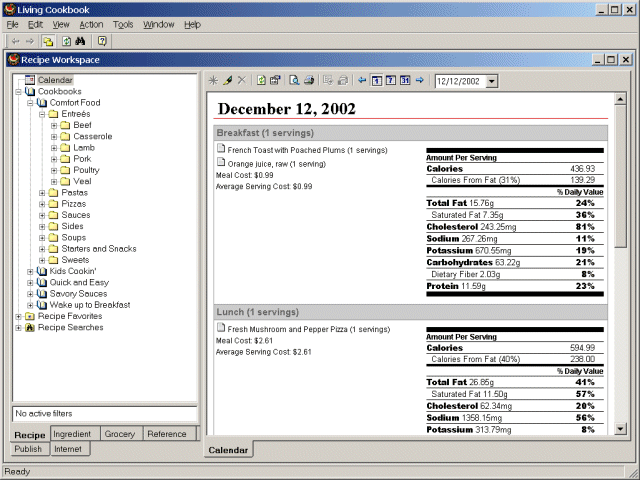
Task: Open search with the binoculars icon
Action: 80,41
